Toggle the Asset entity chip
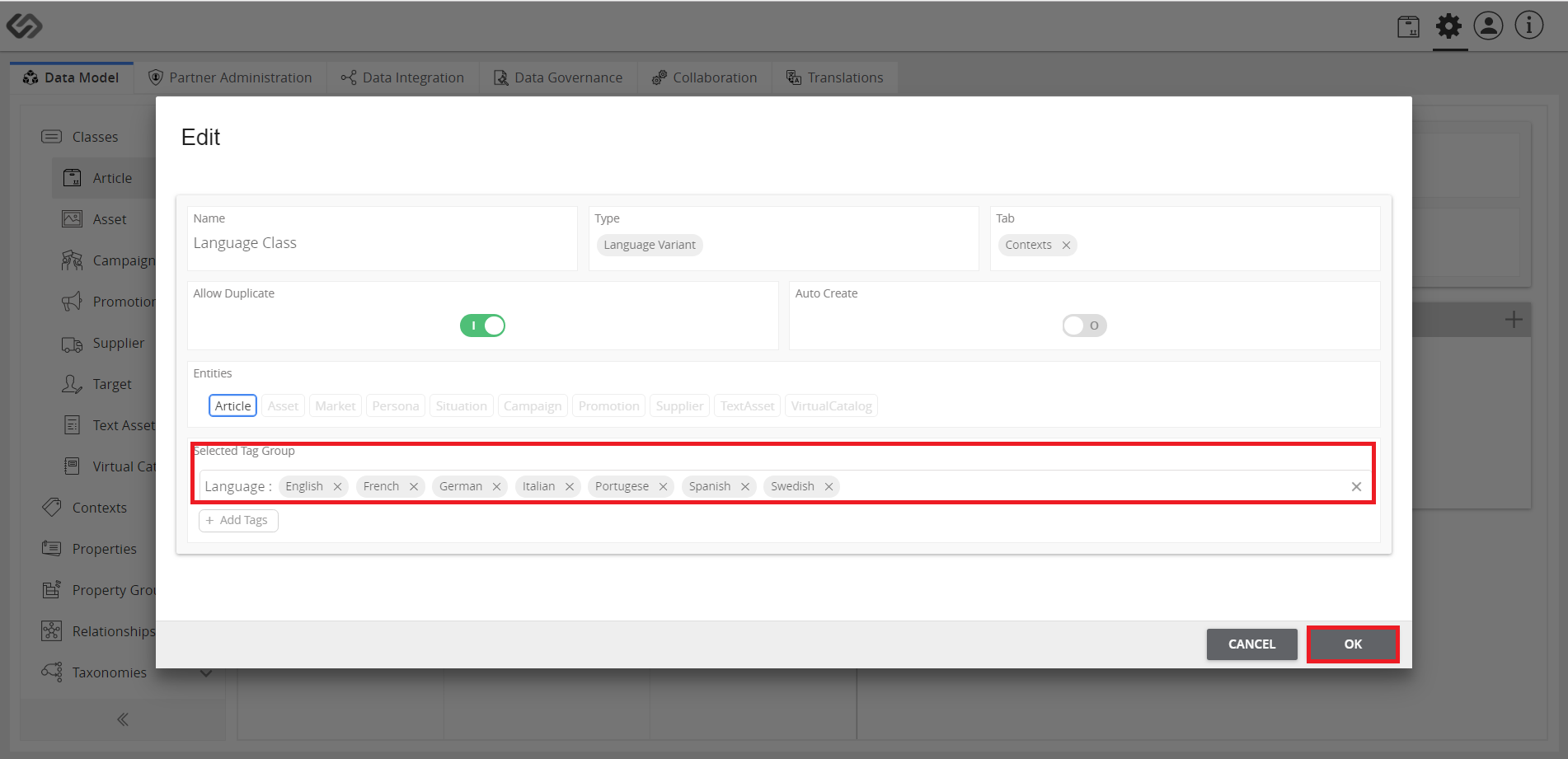 pos(283,405)
